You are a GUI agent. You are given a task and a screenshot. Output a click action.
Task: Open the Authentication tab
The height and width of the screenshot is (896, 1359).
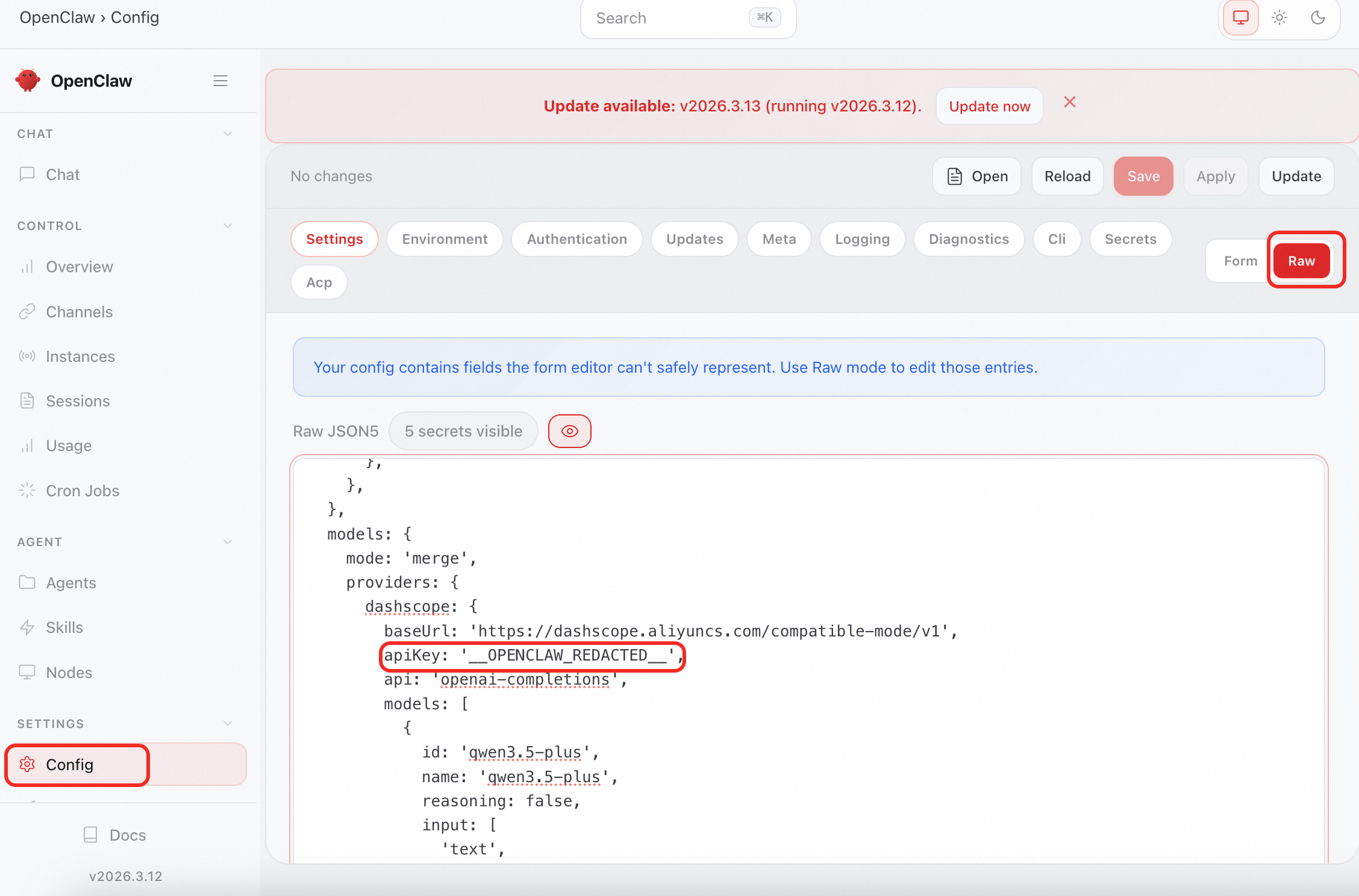(x=577, y=239)
